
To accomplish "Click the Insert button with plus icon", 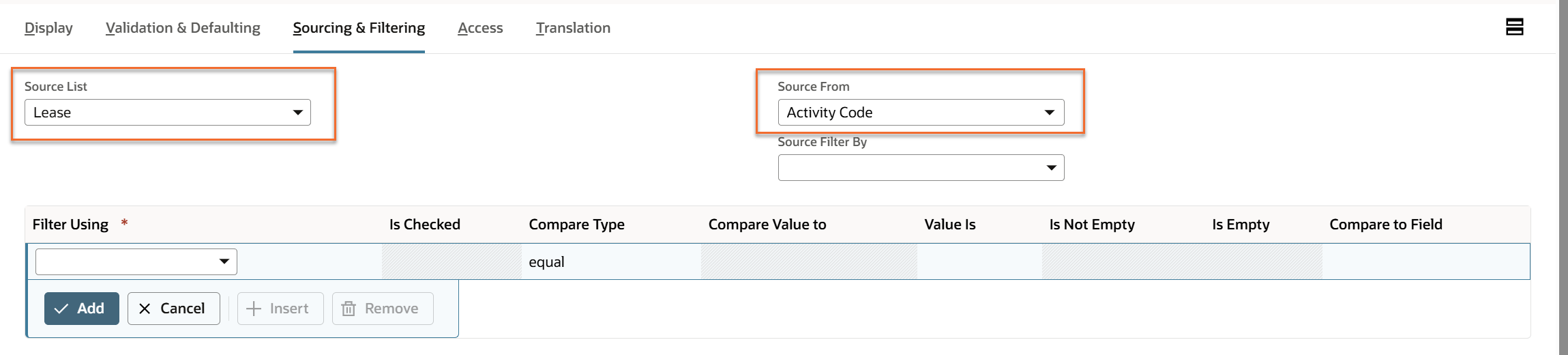I will point(280,309).
